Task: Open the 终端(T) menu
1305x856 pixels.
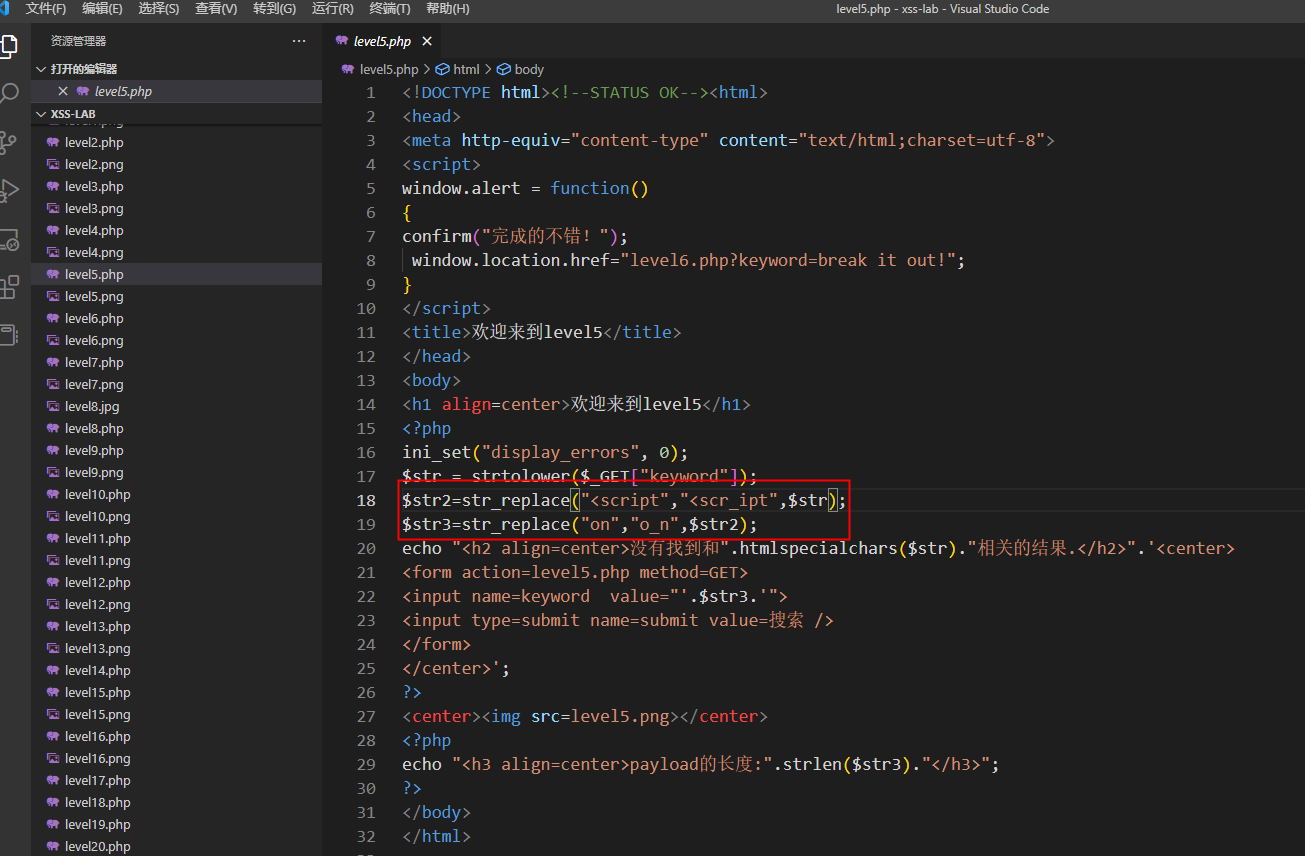Action: pyautogui.click(x=390, y=9)
